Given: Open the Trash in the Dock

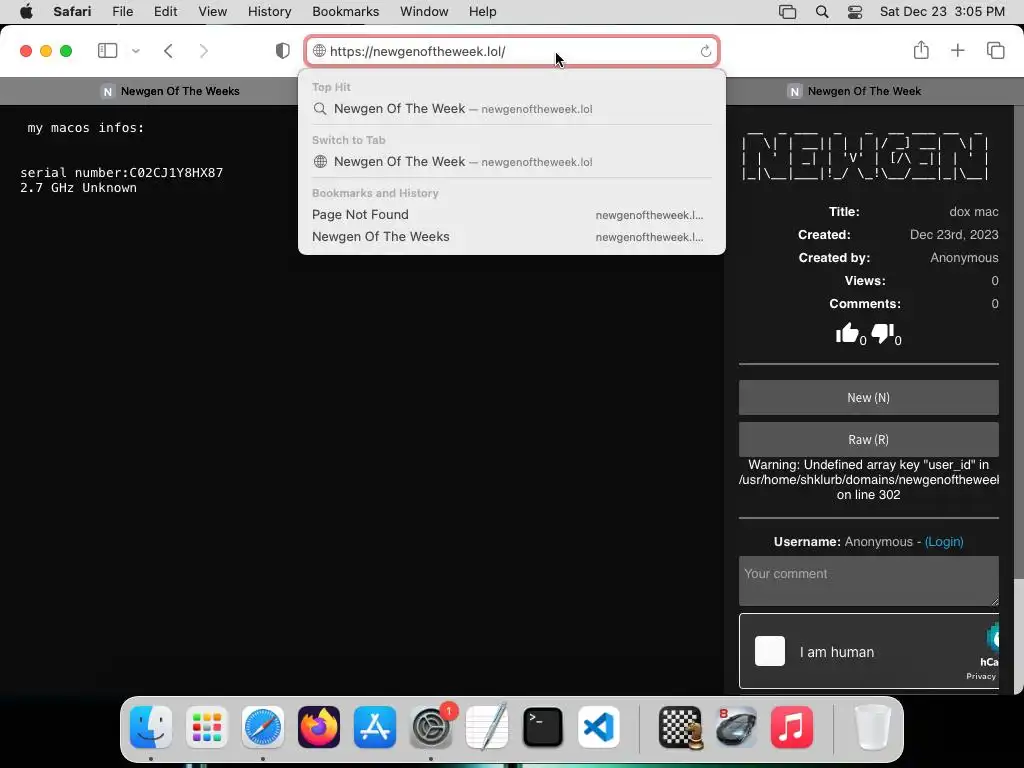Looking at the screenshot, I should pos(872,727).
